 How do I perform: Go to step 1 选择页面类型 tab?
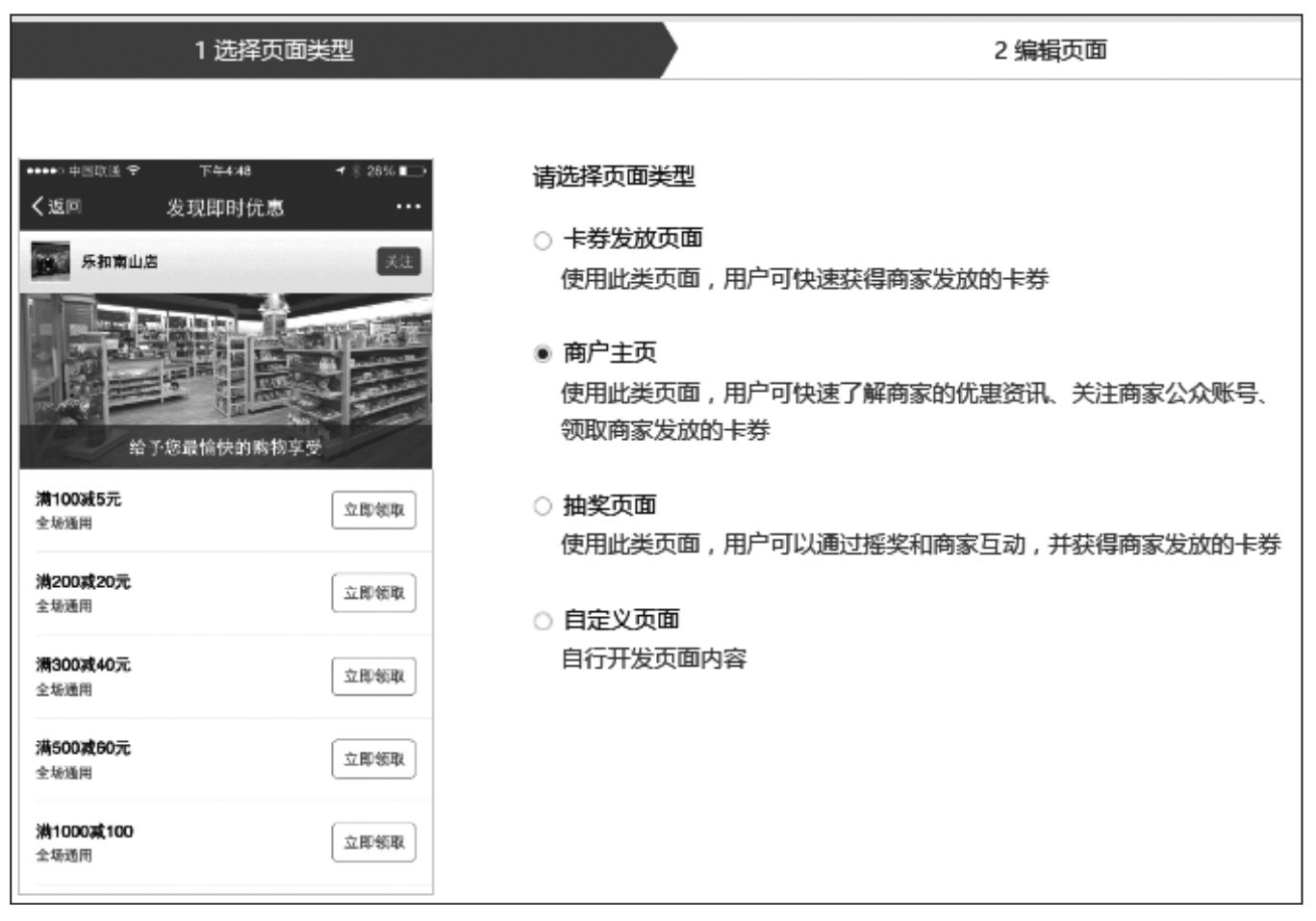(274, 50)
